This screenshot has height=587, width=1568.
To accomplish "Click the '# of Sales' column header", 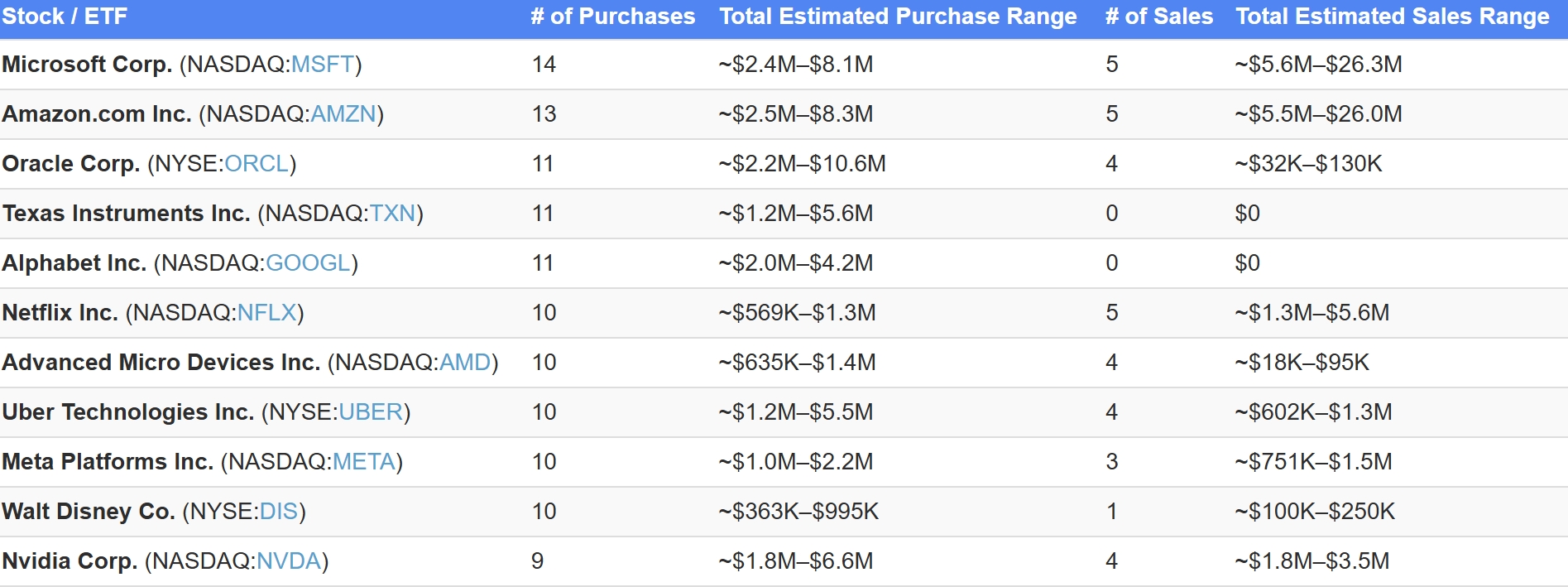I will pyautogui.click(x=1159, y=17).
